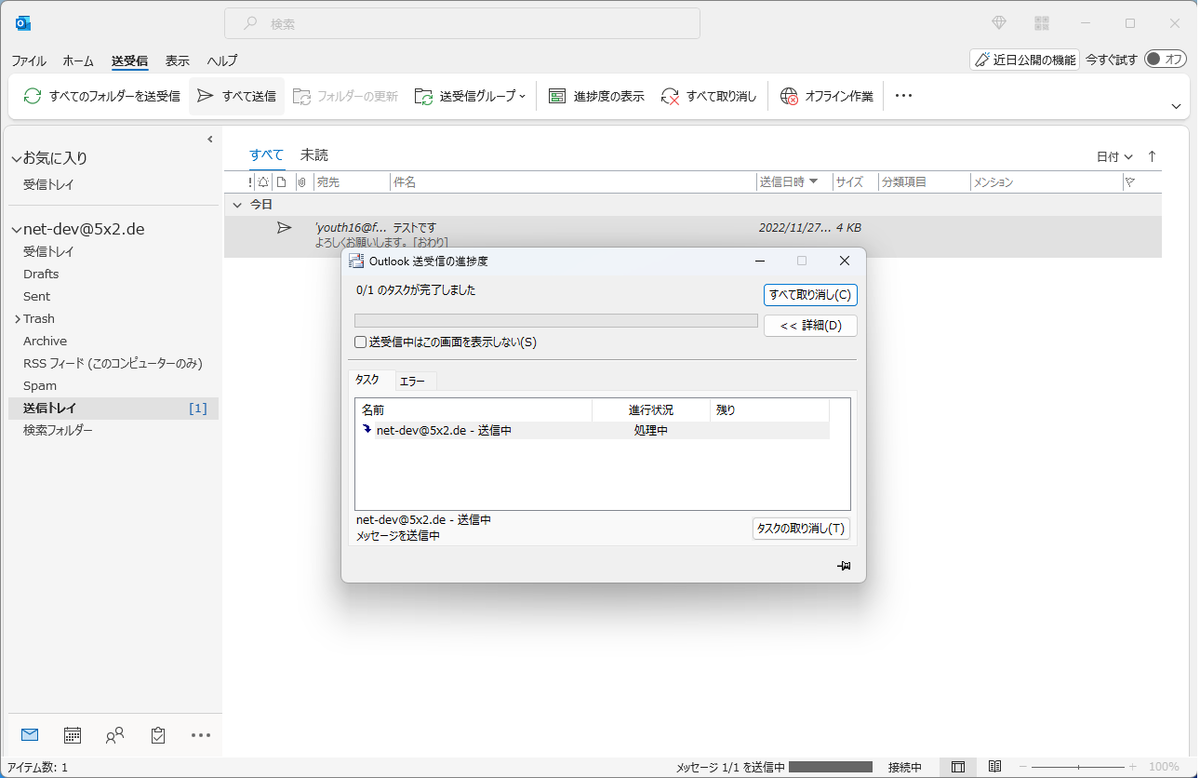Switch to normal view status icon
Screen dimensions: 1200x778
point(958,767)
